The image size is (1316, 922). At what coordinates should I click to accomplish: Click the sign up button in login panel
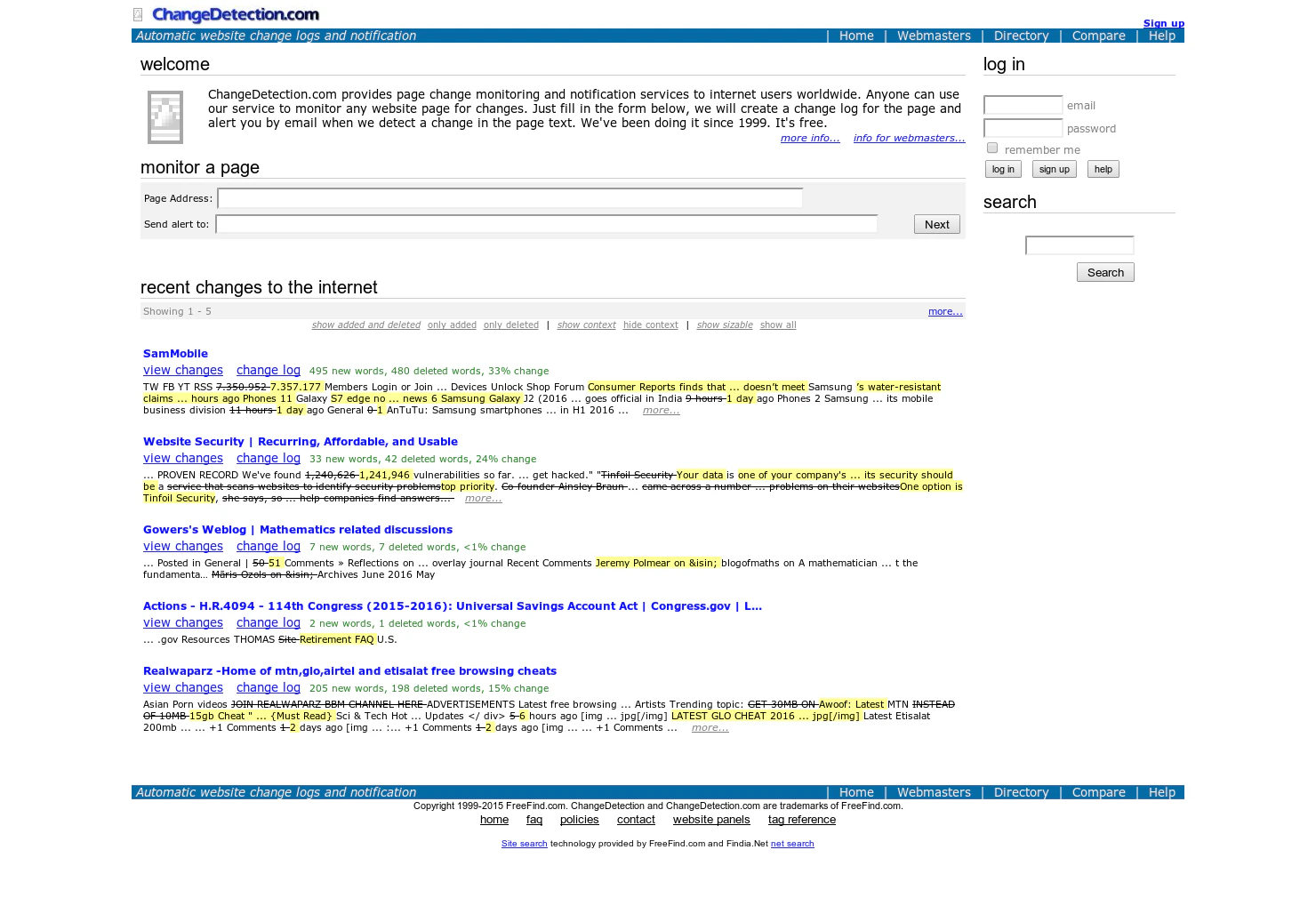[x=1055, y=169]
